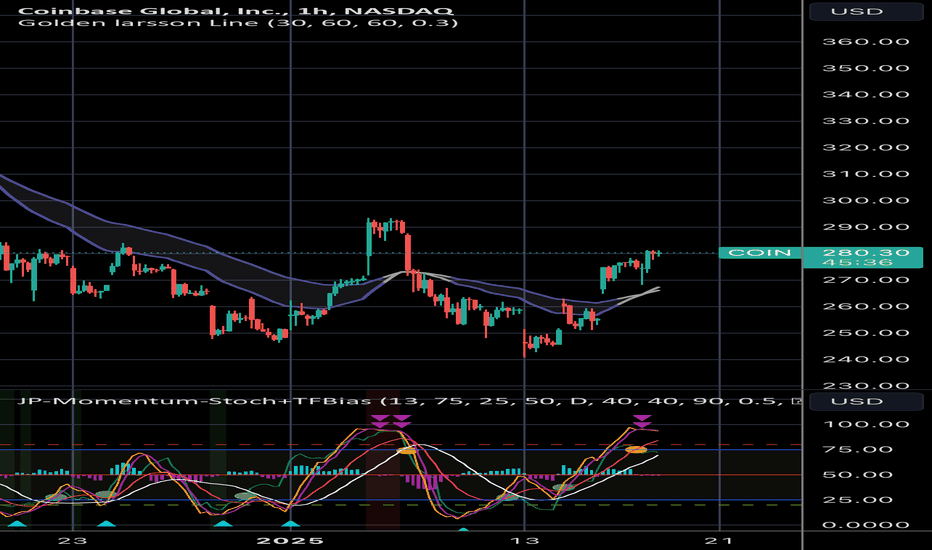Click the 50.00 oscillator scale label
The image size is (932, 550).
tap(865, 475)
